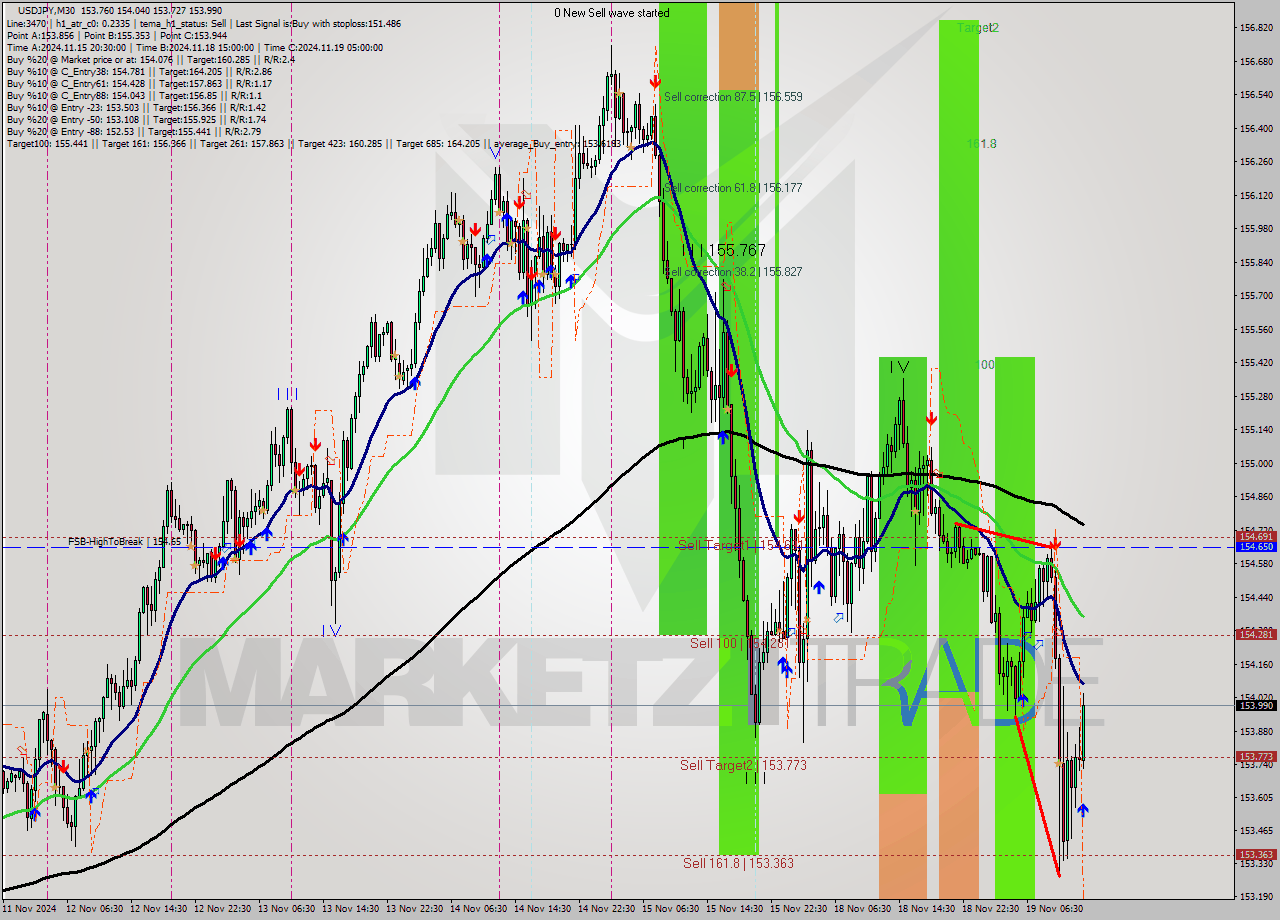Screen dimensions: 1280x920
Task: Click the '14 Nov 22:30' time label
Action: (606, 909)
